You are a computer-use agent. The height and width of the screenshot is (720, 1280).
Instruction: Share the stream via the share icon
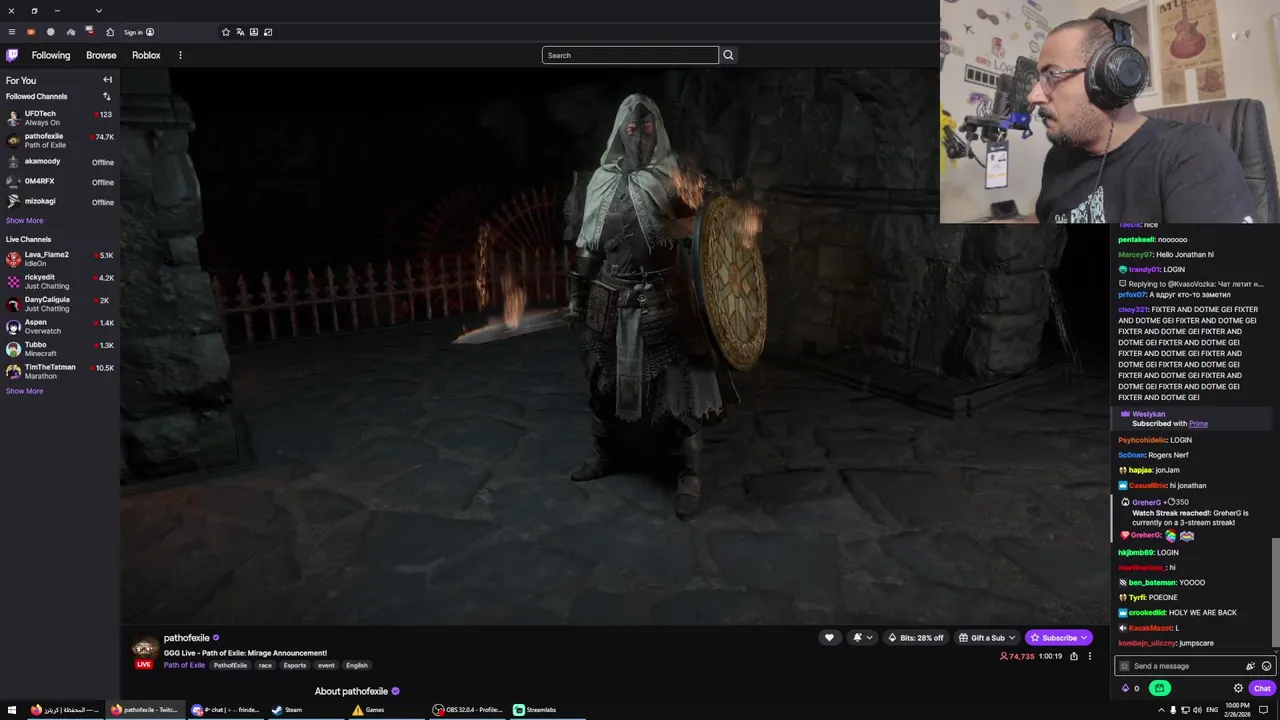(1074, 656)
